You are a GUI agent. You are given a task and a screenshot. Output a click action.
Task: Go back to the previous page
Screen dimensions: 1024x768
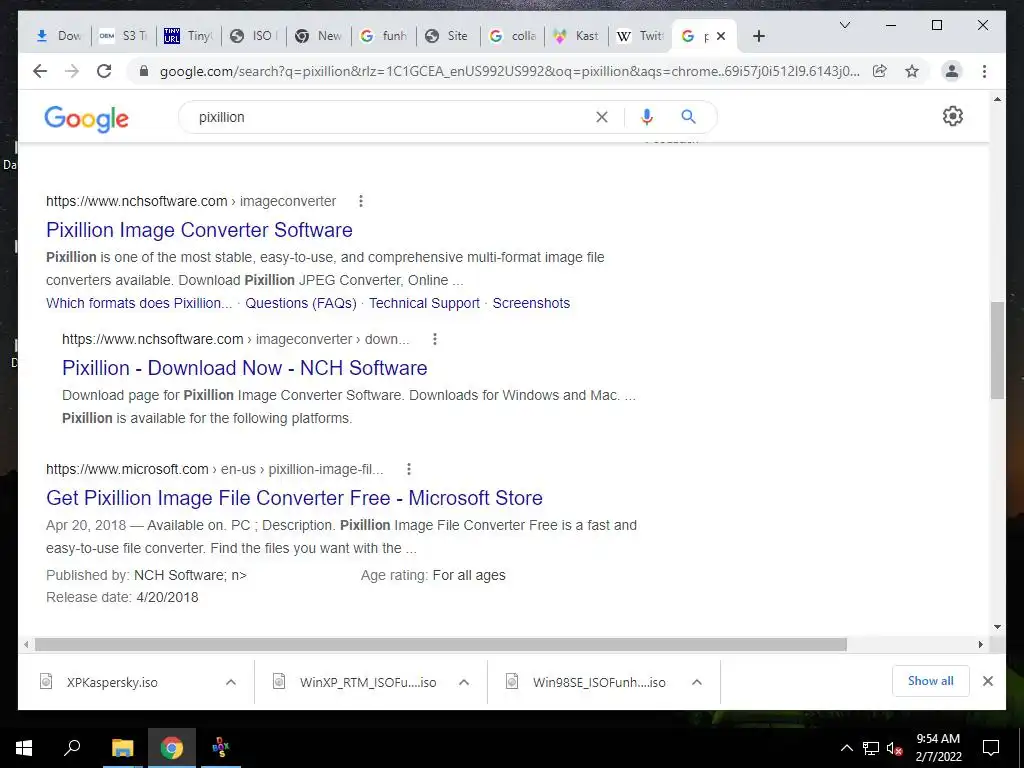point(40,71)
